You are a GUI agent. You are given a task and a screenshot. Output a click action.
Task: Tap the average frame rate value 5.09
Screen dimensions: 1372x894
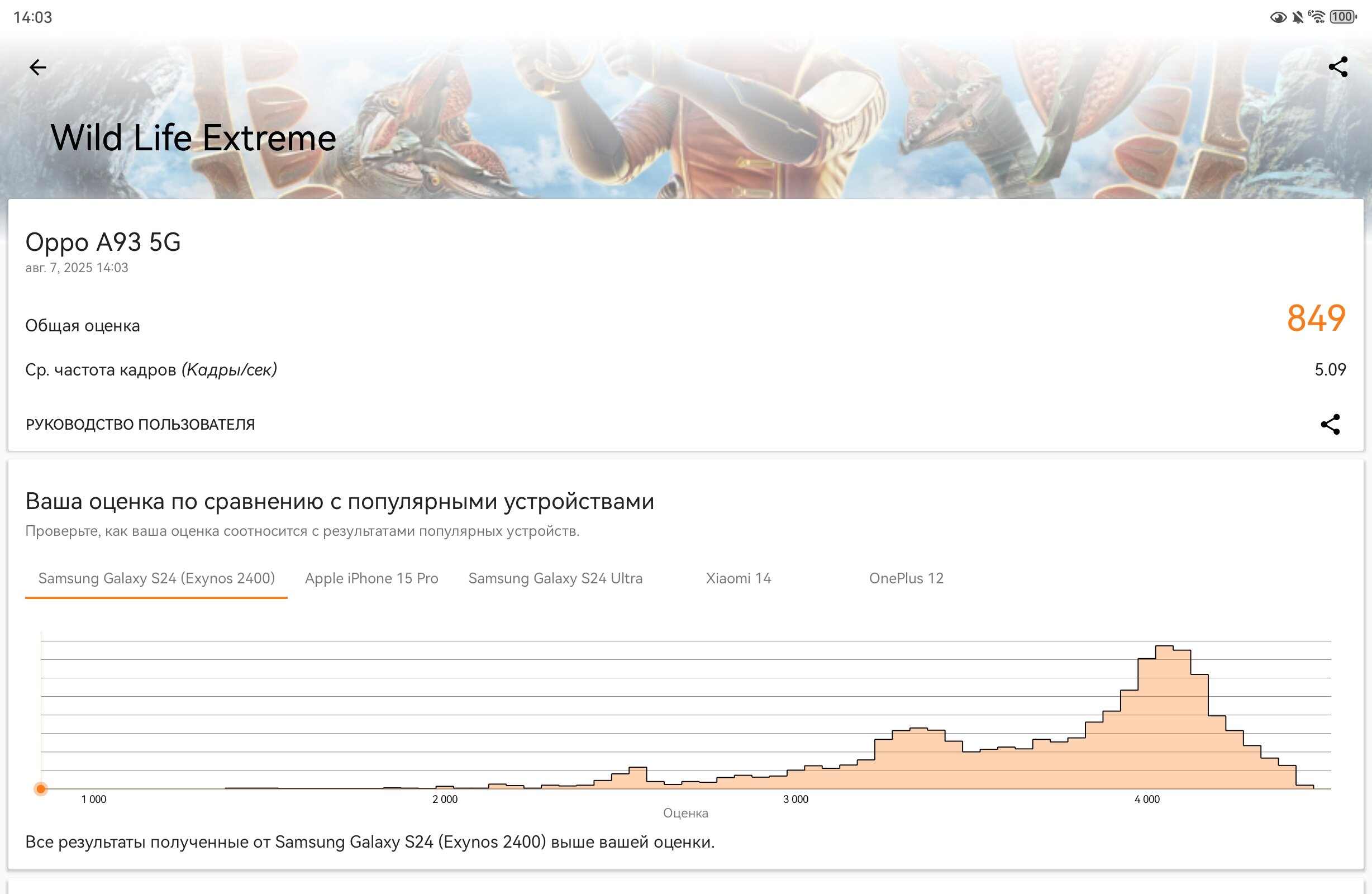(x=1330, y=370)
